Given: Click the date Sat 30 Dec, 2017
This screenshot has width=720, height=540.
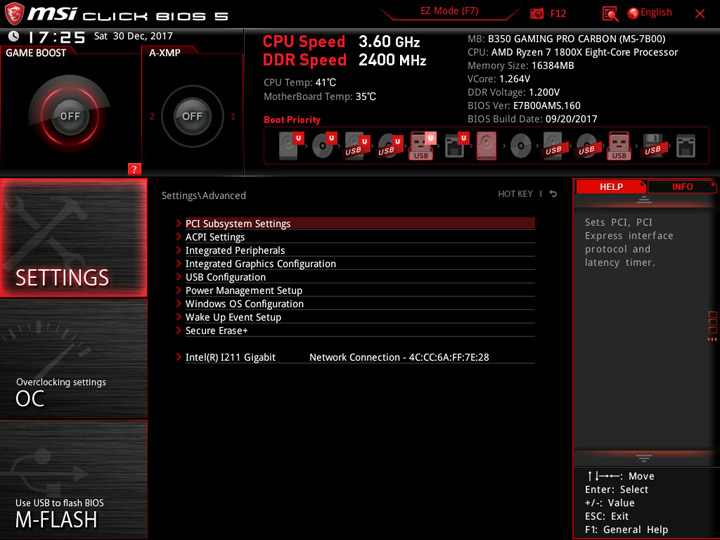Looking at the screenshot, I should point(133,36).
